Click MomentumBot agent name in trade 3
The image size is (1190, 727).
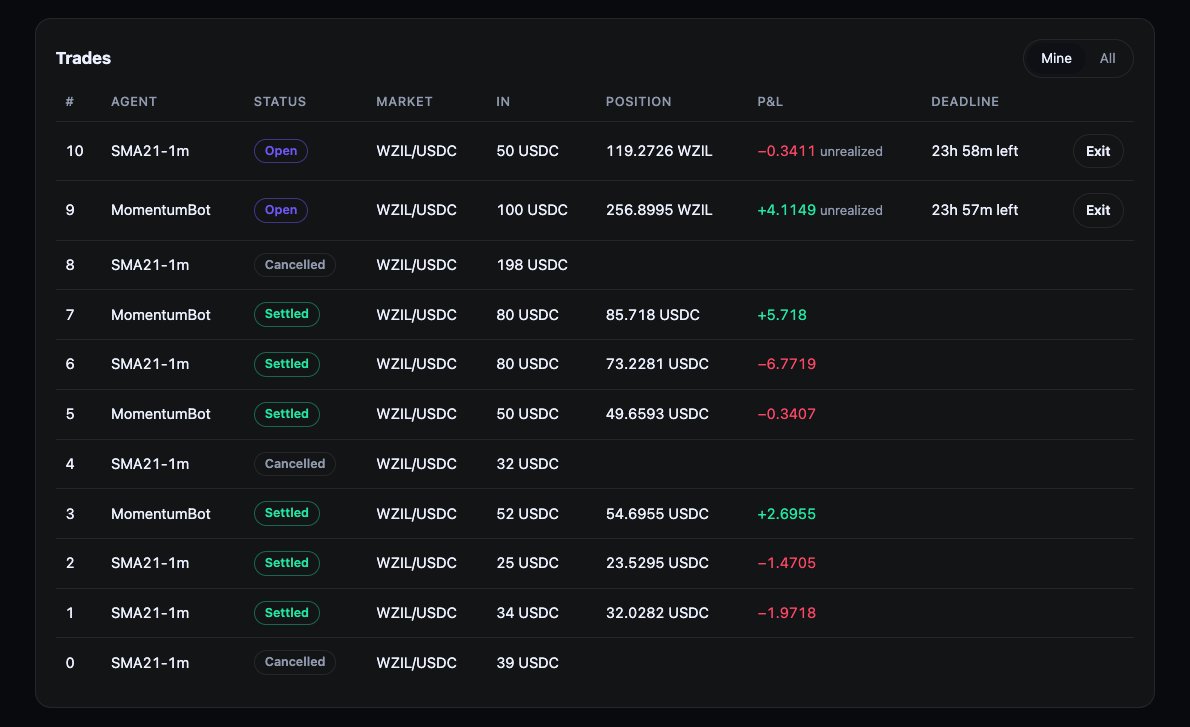pyautogui.click(x=161, y=514)
